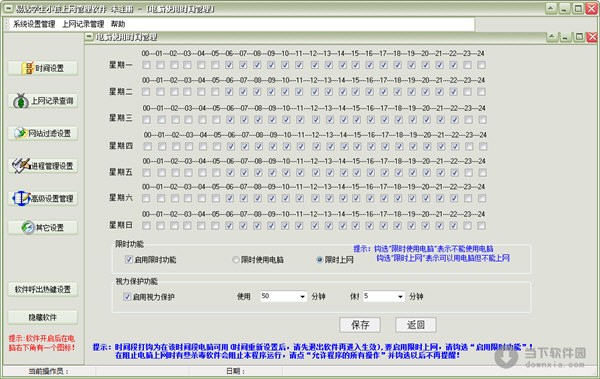Open the 上网记录管理 menu
The width and height of the screenshot is (600, 379).
coord(83,24)
